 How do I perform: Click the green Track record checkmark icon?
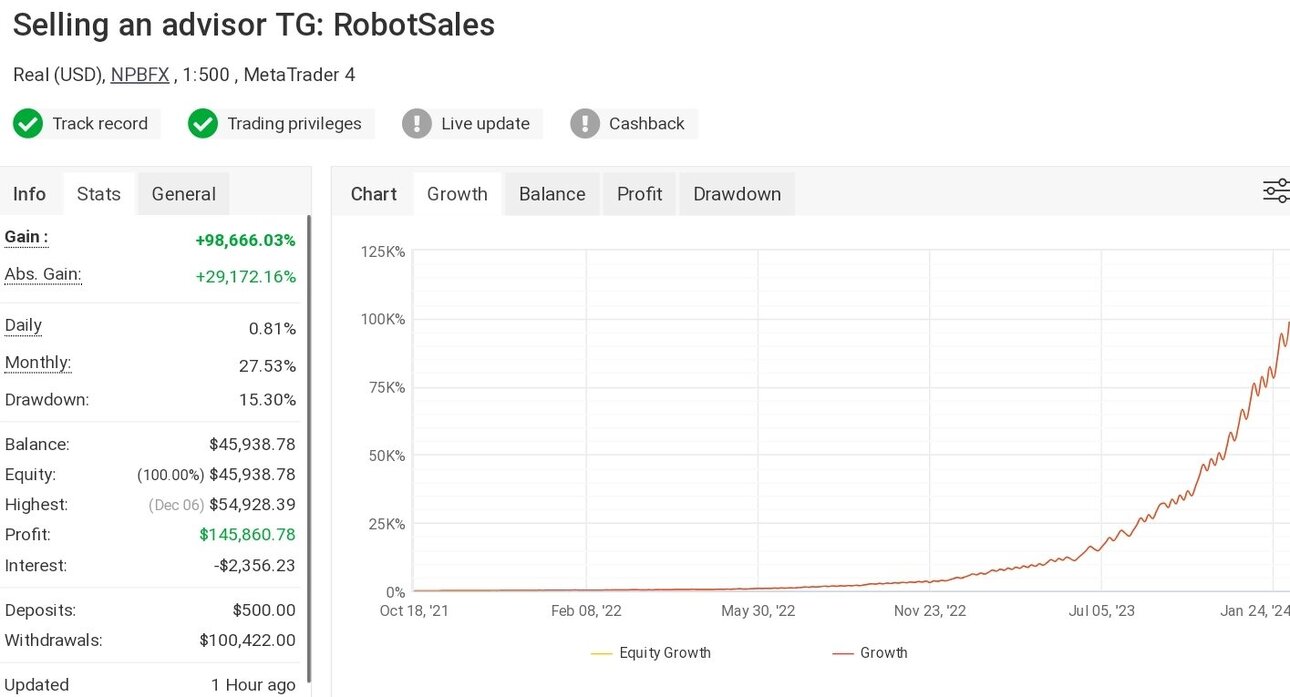click(28, 124)
